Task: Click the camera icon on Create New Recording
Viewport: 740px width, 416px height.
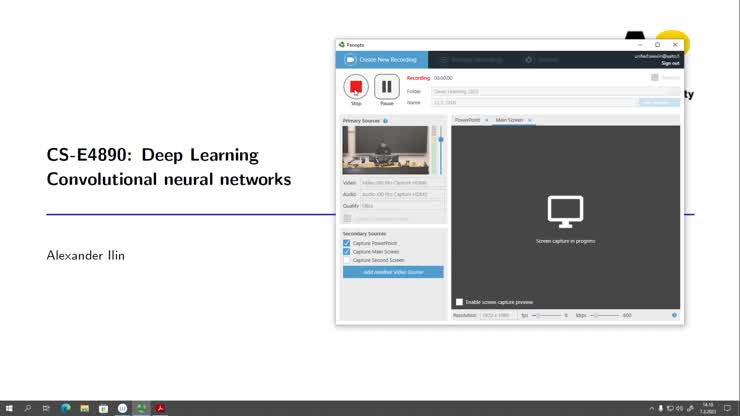Action: point(351,60)
